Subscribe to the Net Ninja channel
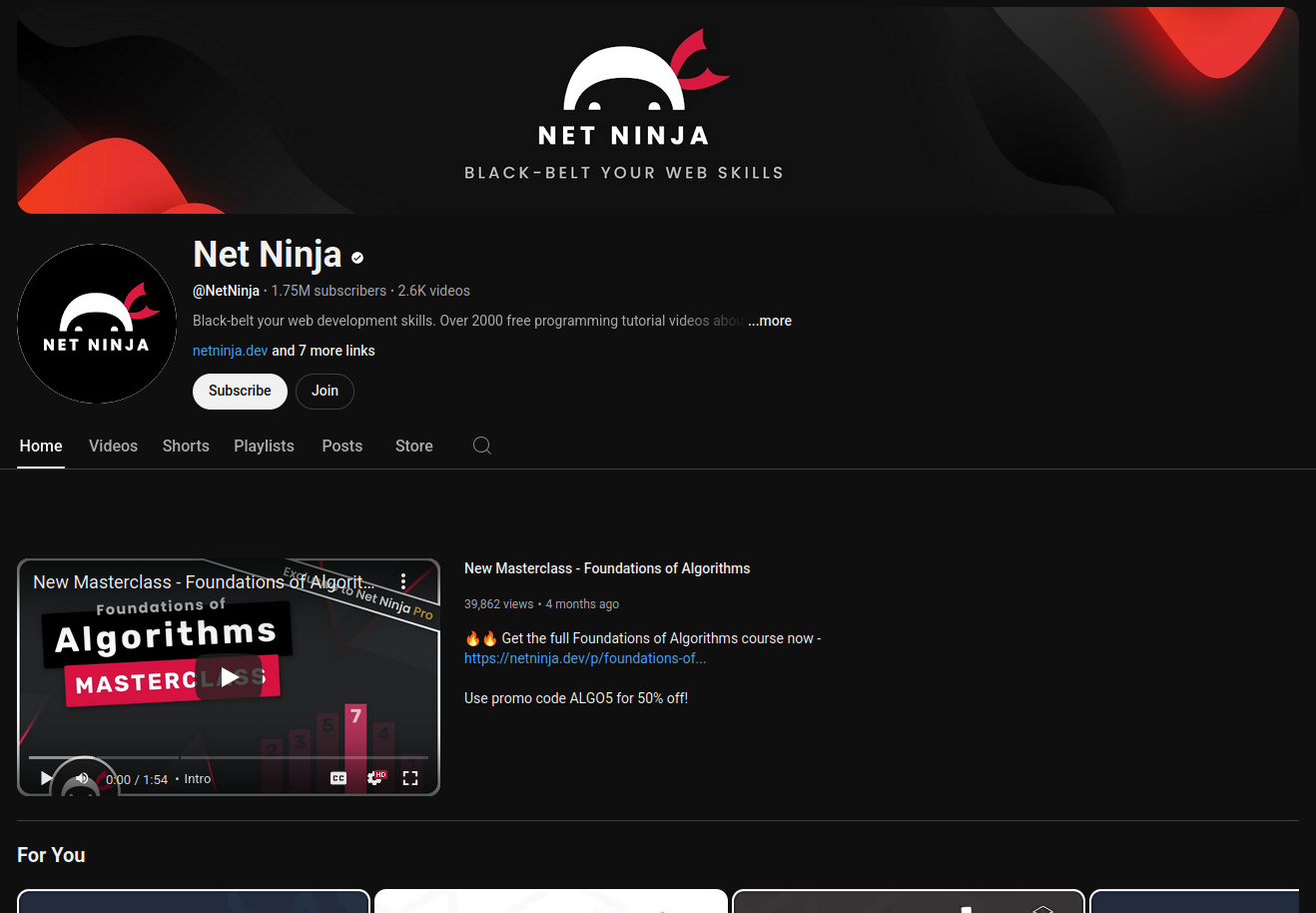Viewport: 1316px width, 913px height. [240, 391]
